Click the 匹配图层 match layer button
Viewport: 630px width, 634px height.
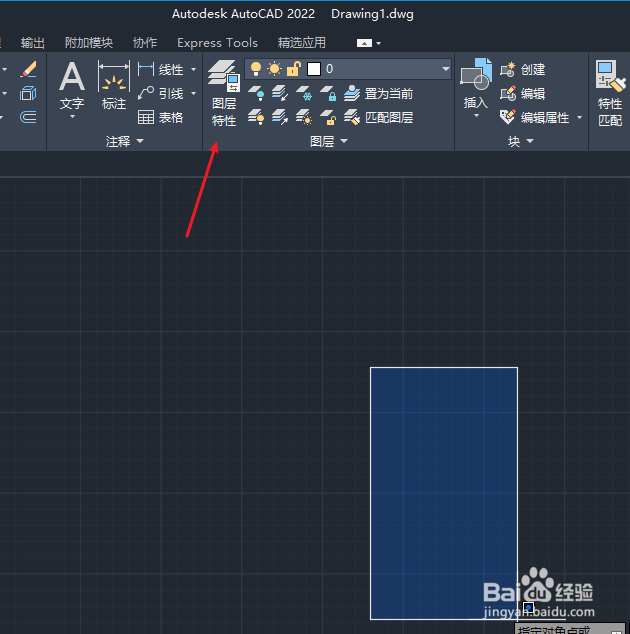(378, 117)
